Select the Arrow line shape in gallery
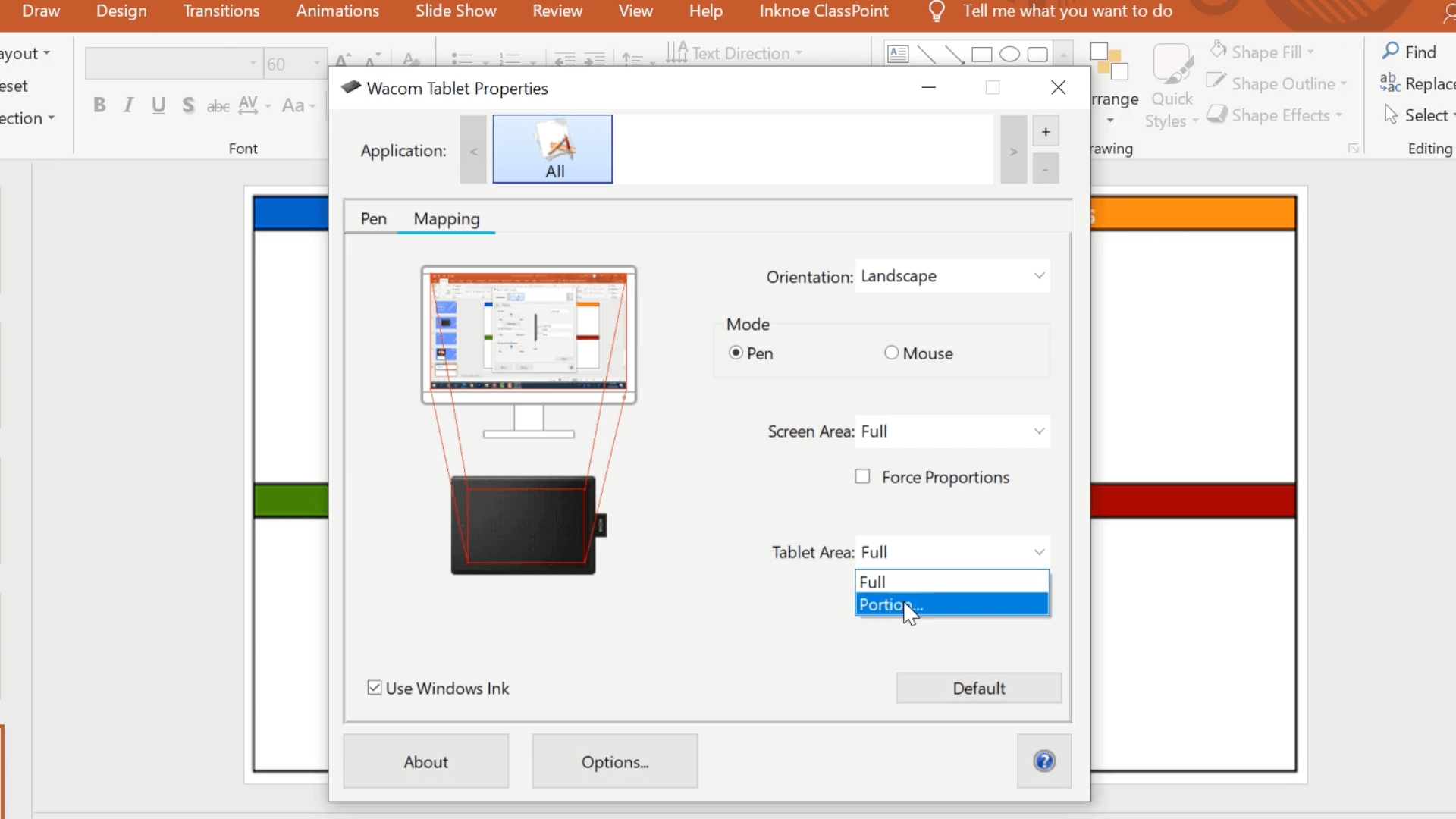Image resolution: width=1456 pixels, height=819 pixels. [954, 54]
